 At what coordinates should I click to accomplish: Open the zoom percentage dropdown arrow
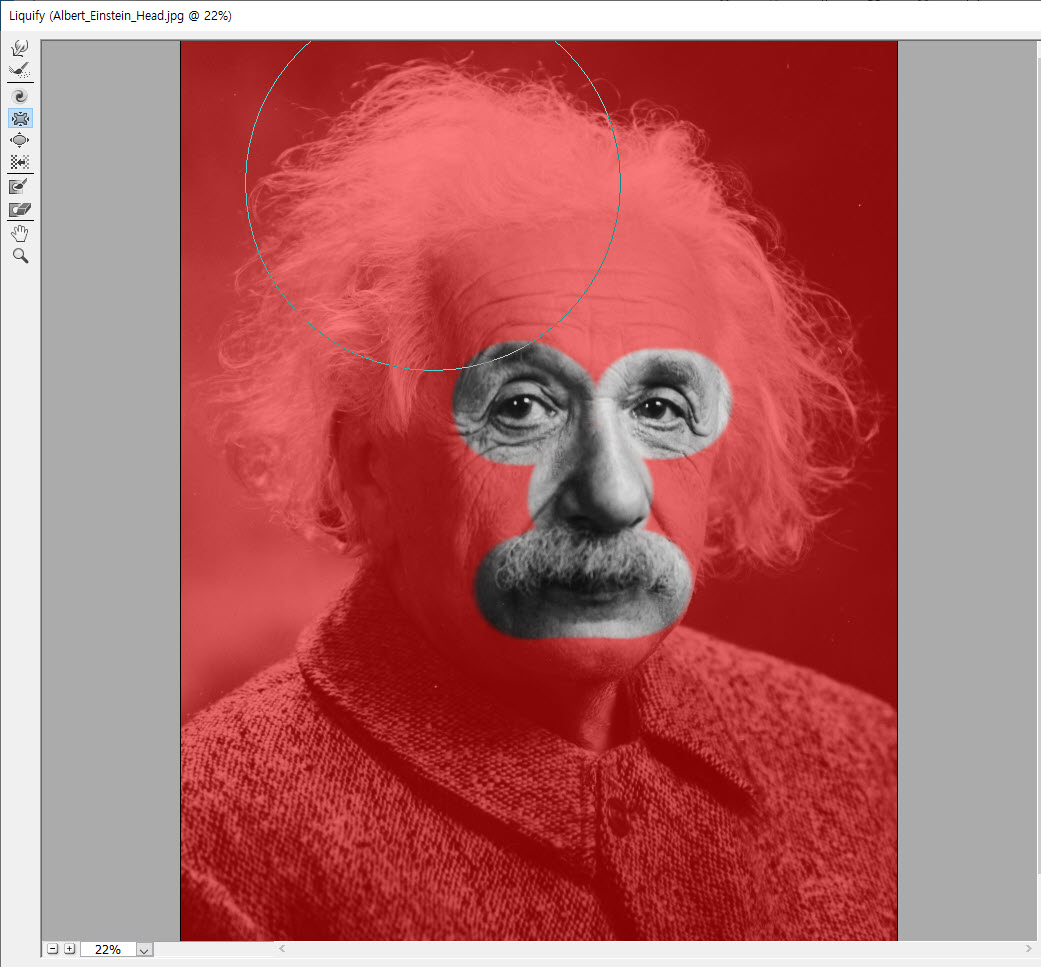point(144,950)
